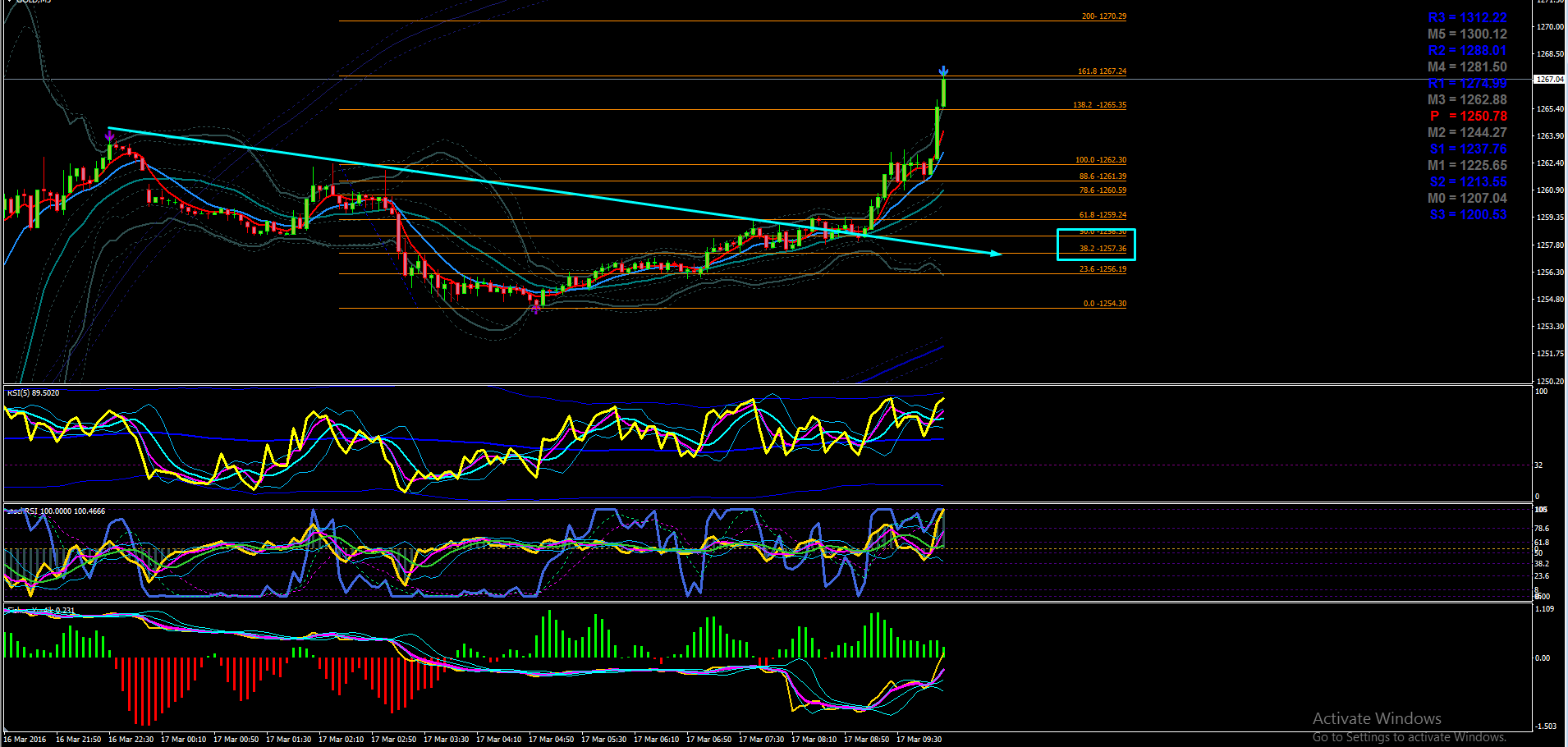Click the '200- 1270.29' Fibonacci level label
The image size is (1568, 747).
(x=1104, y=16)
